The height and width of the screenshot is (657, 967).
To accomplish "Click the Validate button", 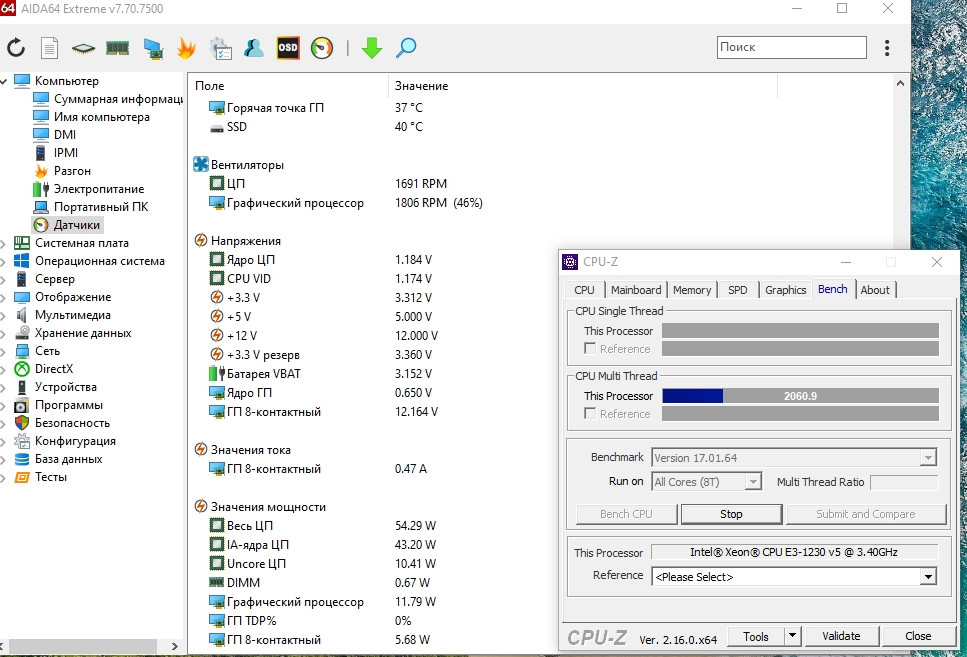I will 841,636.
